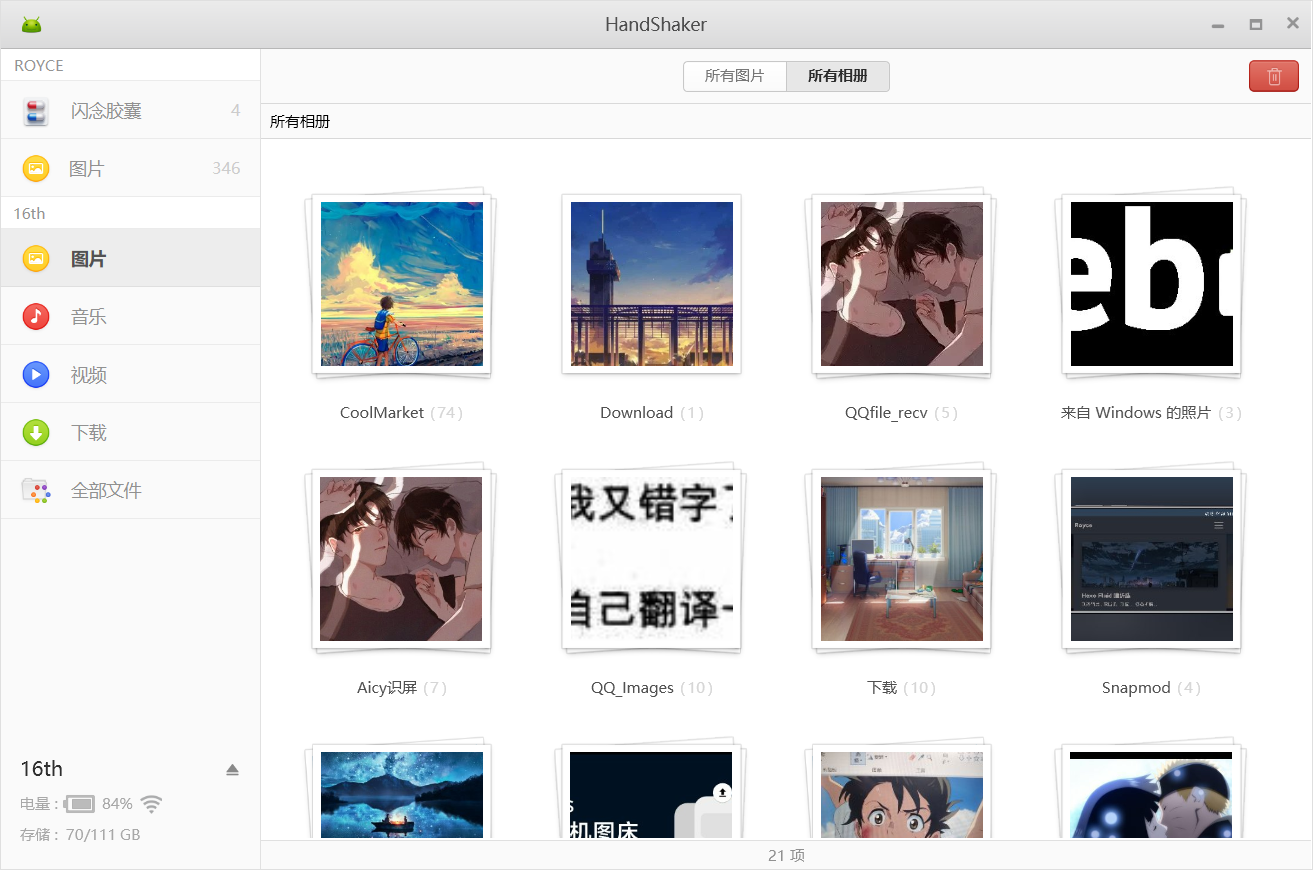Click the Download (1) album label
This screenshot has width=1313, height=870.
click(x=652, y=413)
